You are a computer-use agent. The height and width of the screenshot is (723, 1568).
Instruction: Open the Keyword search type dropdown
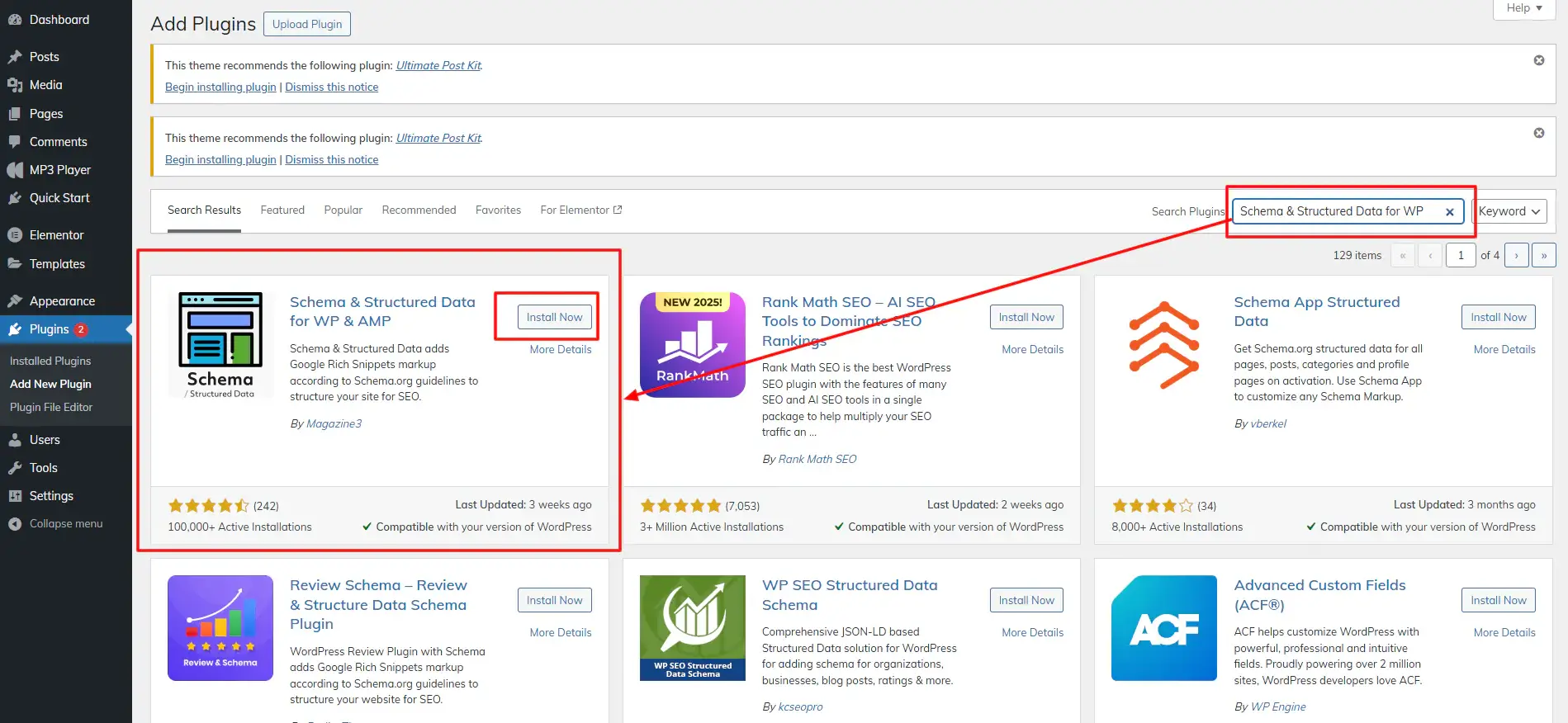(x=1509, y=211)
